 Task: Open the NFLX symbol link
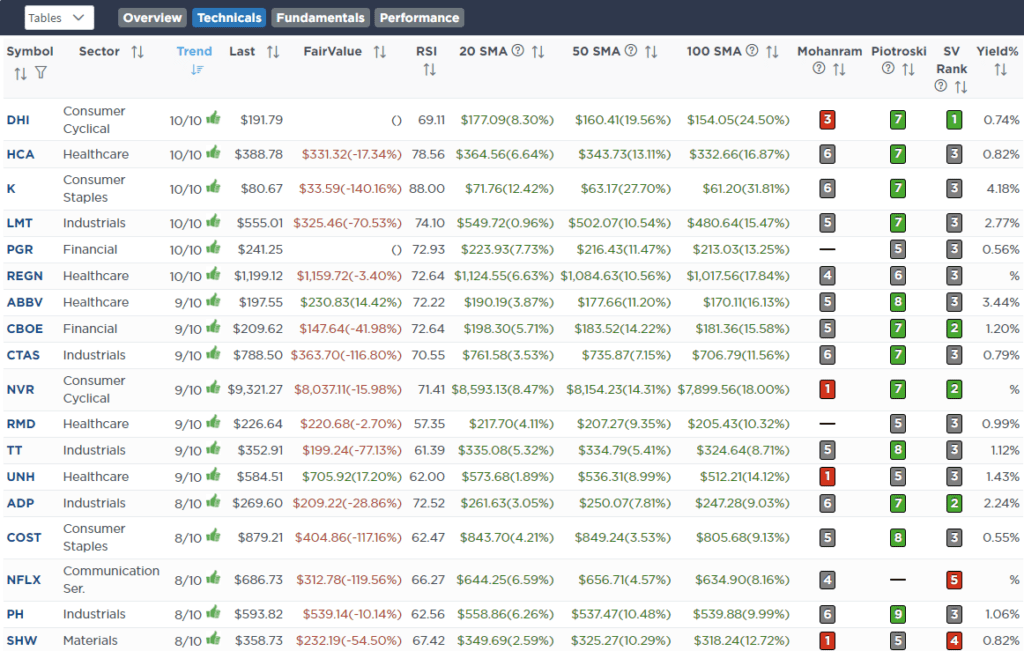(x=24, y=580)
